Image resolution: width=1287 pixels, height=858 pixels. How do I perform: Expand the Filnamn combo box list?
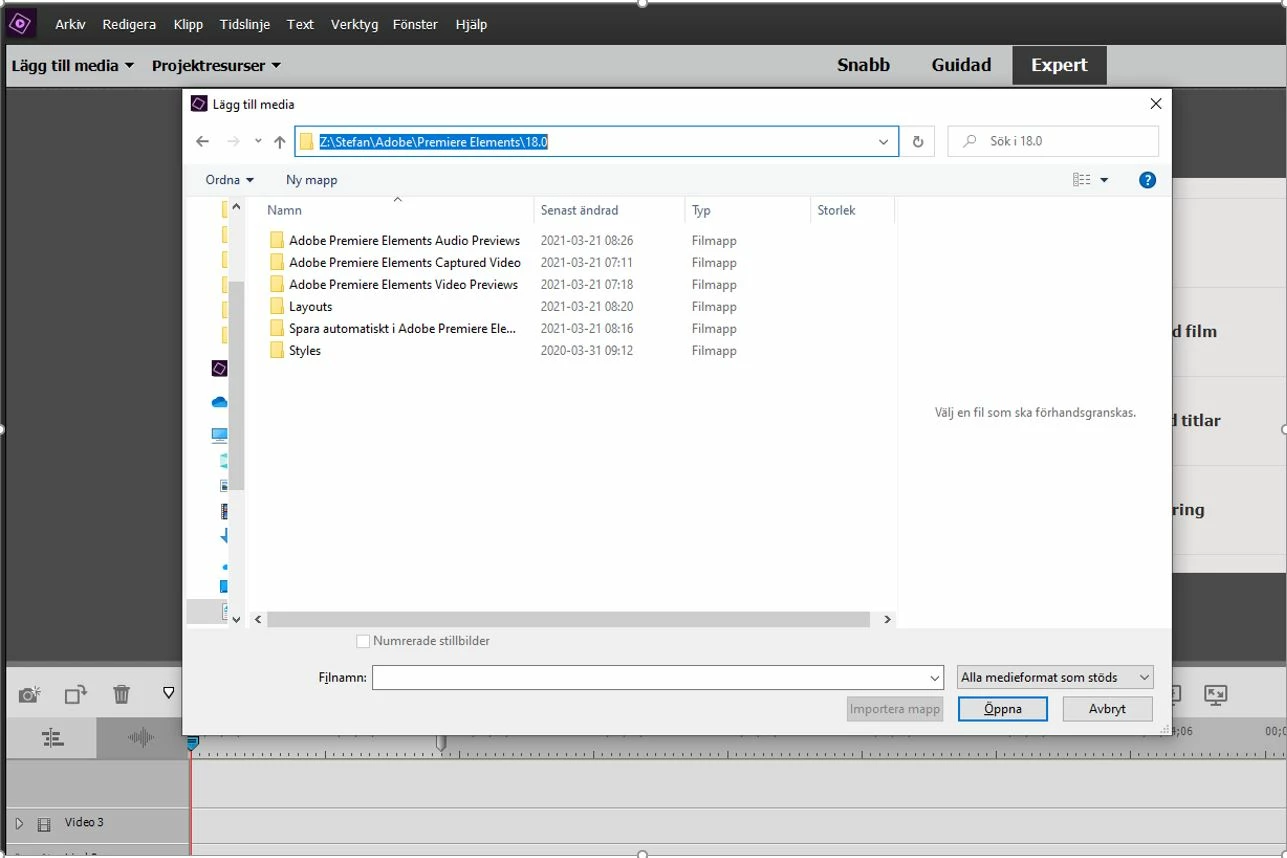pyautogui.click(x=935, y=678)
